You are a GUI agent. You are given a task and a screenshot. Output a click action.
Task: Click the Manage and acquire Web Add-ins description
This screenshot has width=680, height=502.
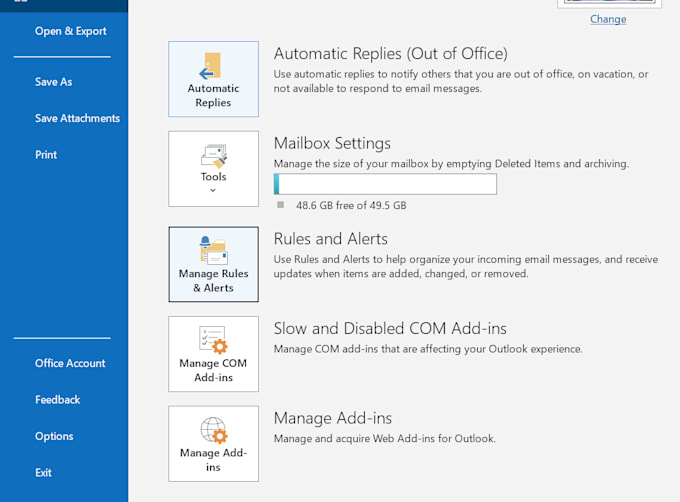tap(385, 439)
